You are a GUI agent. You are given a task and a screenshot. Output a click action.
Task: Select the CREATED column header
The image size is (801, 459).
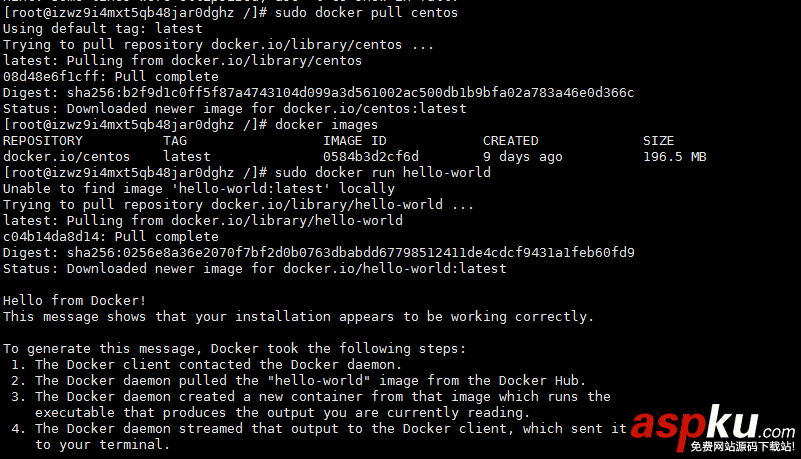pos(510,141)
